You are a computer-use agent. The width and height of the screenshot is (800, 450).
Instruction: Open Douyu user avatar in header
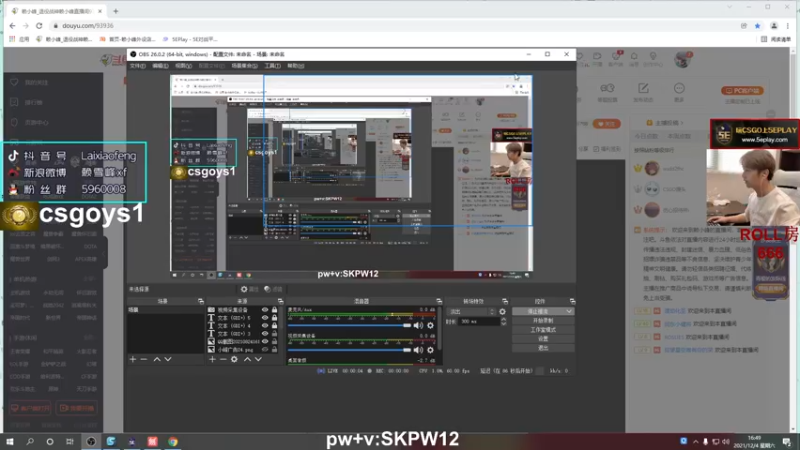(x=682, y=59)
